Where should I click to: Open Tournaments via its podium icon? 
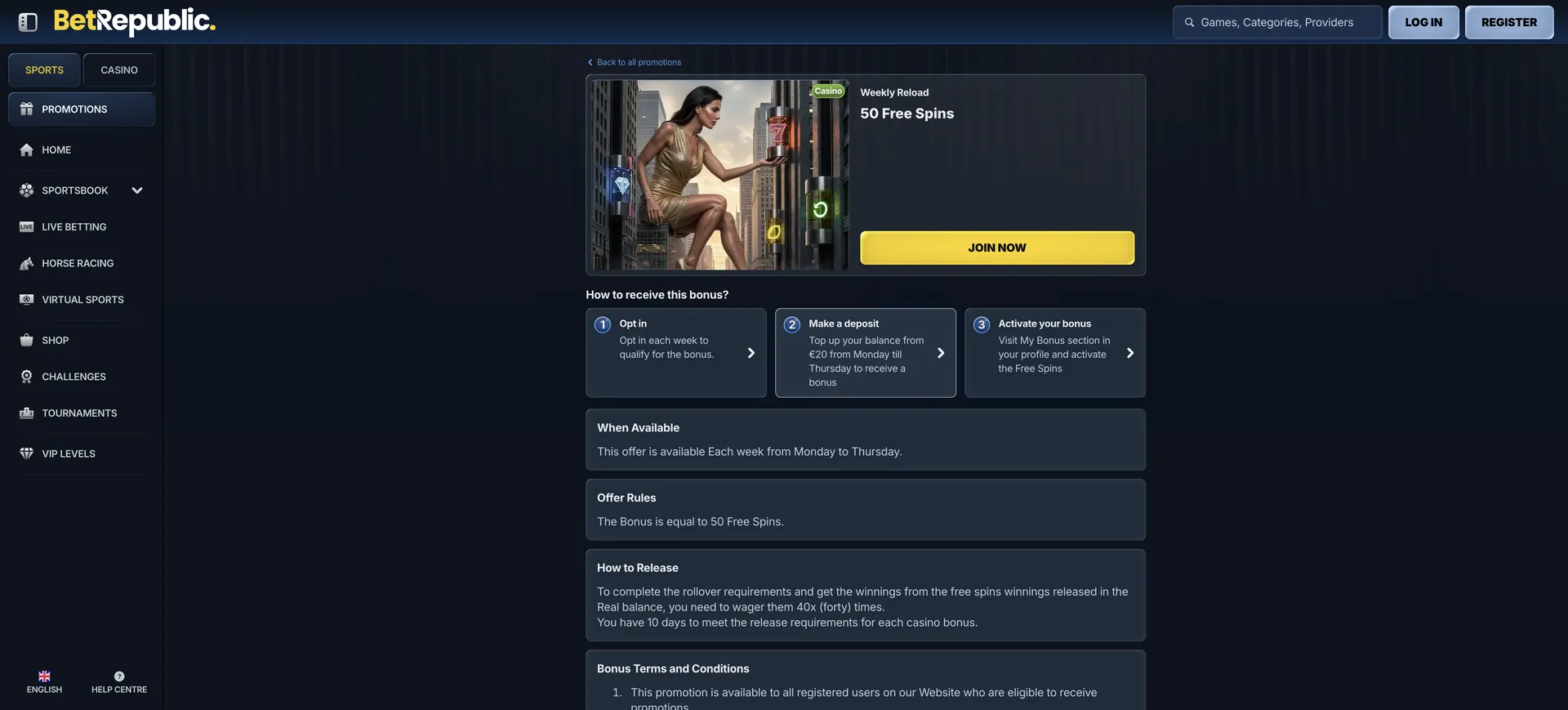pos(26,413)
